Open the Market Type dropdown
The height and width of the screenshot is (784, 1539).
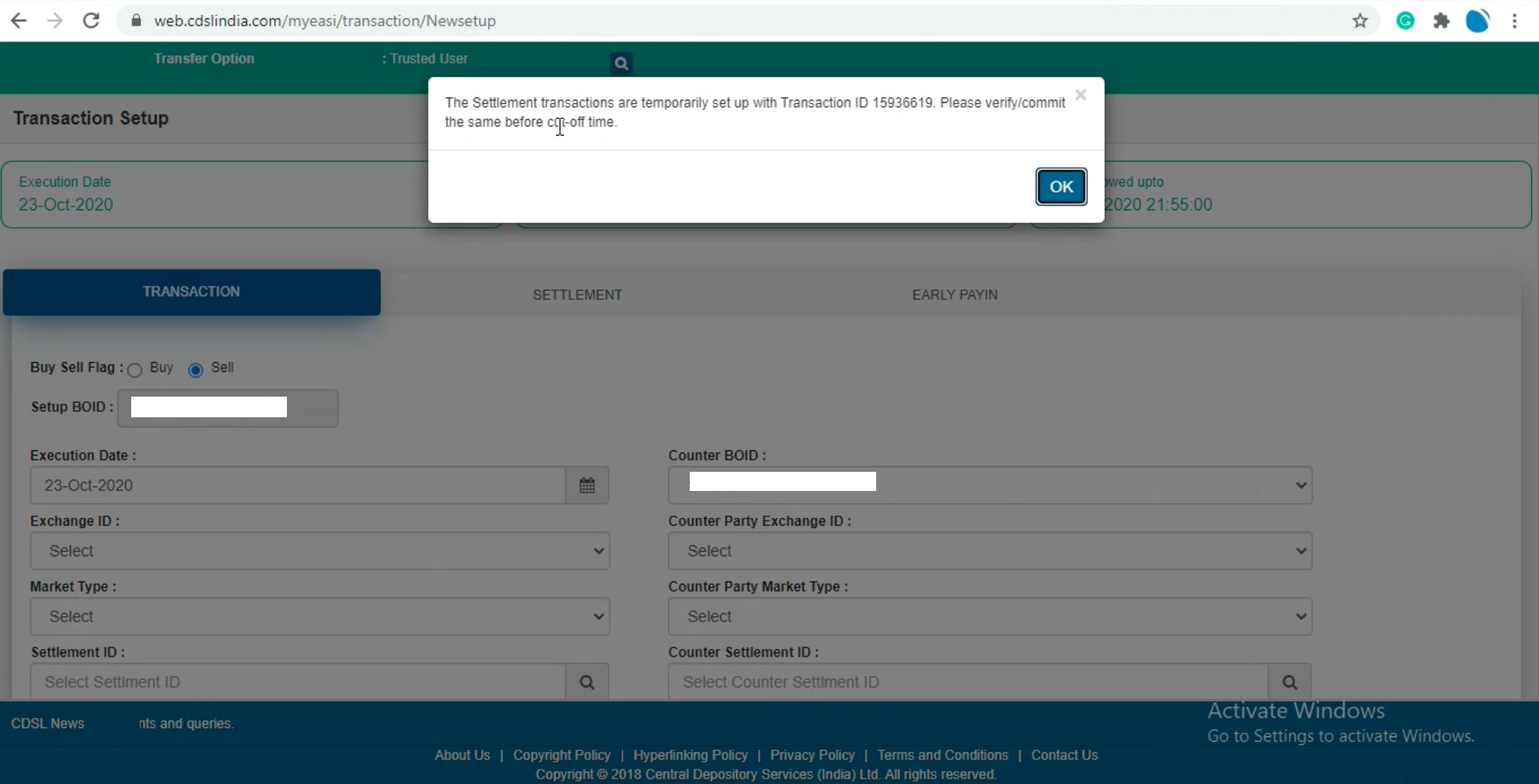tap(320, 617)
